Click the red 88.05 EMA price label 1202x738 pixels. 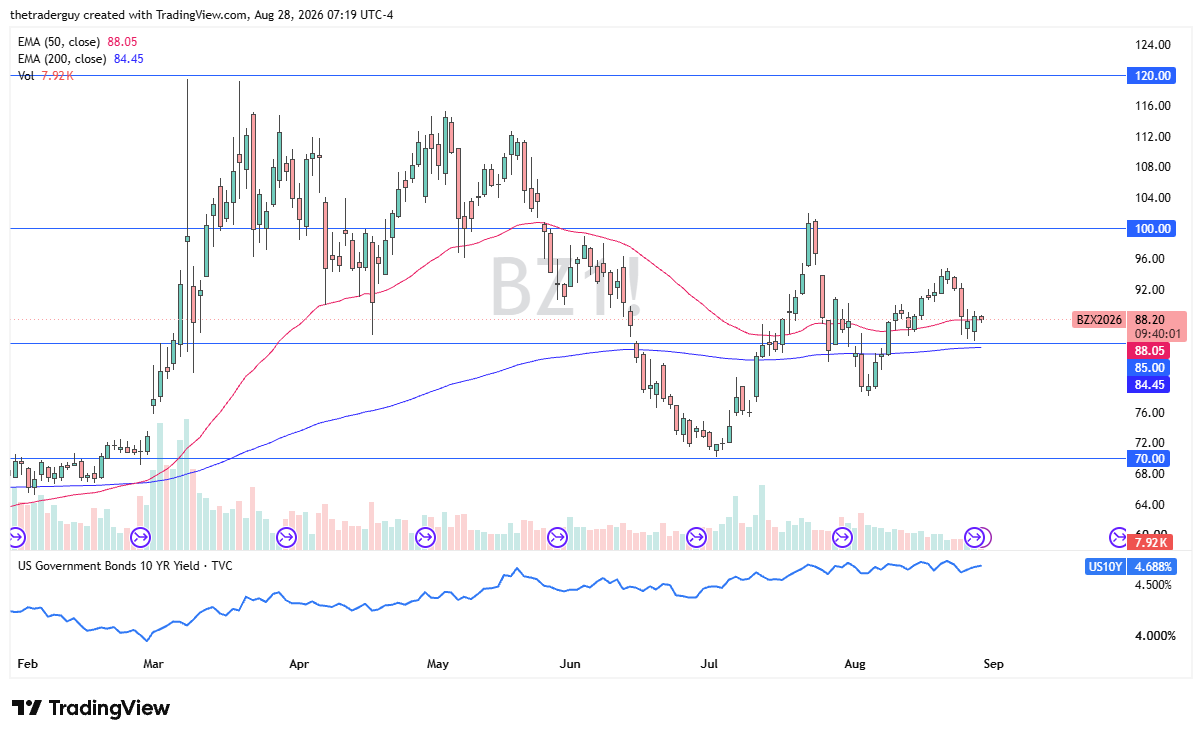(x=1149, y=351)
